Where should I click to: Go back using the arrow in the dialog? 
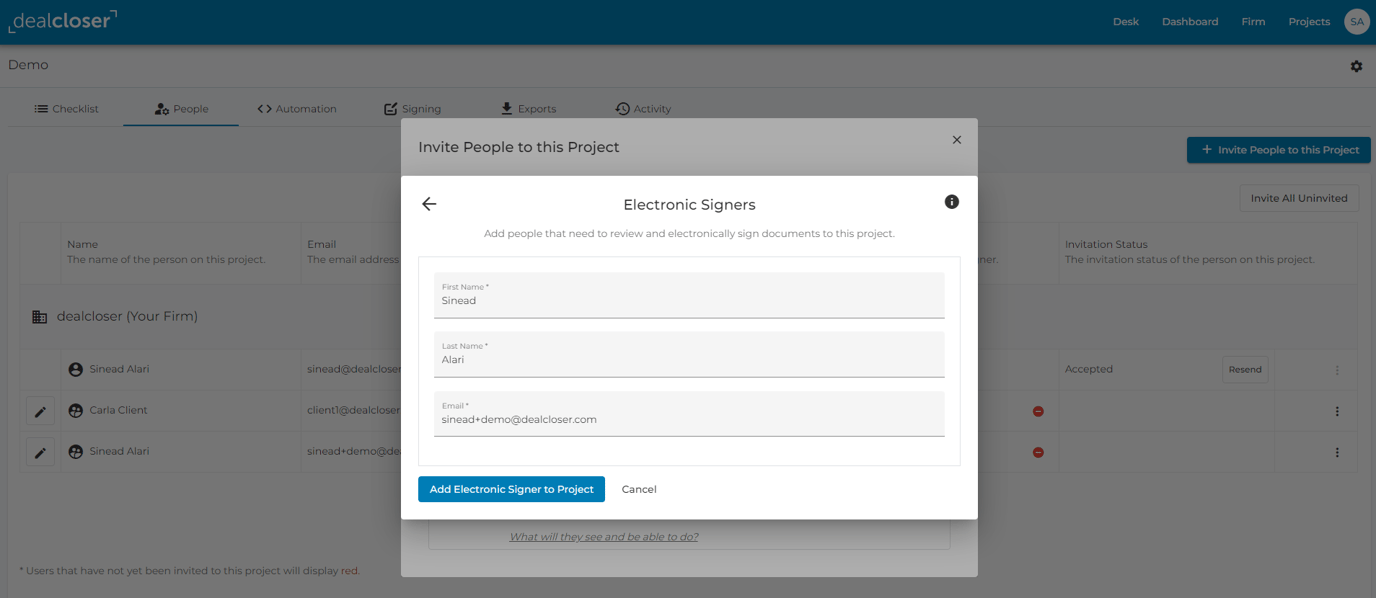[429, 203]
